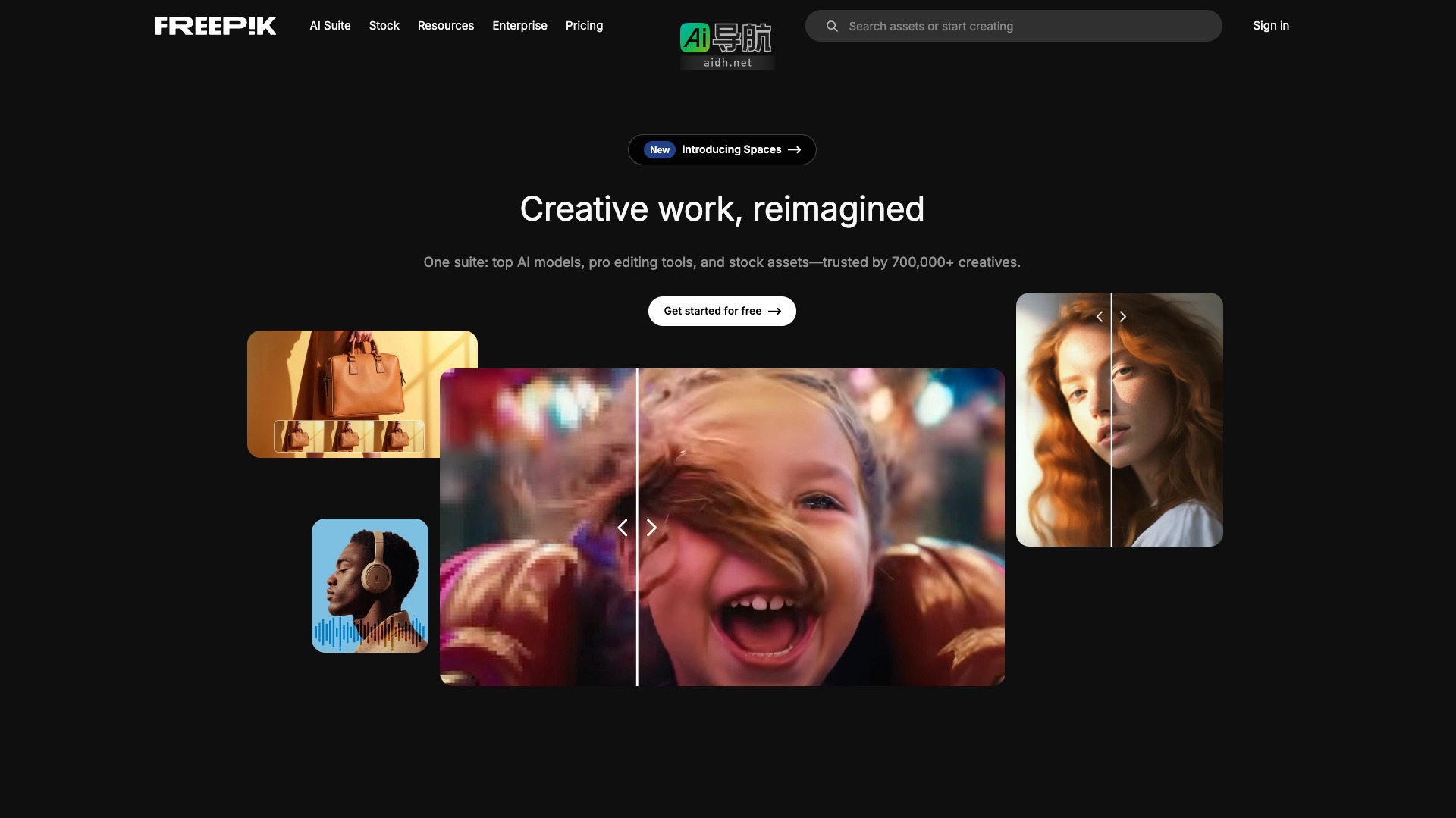Open the Stock menu
Viewport: 1456px width, 818px height.
384,26
